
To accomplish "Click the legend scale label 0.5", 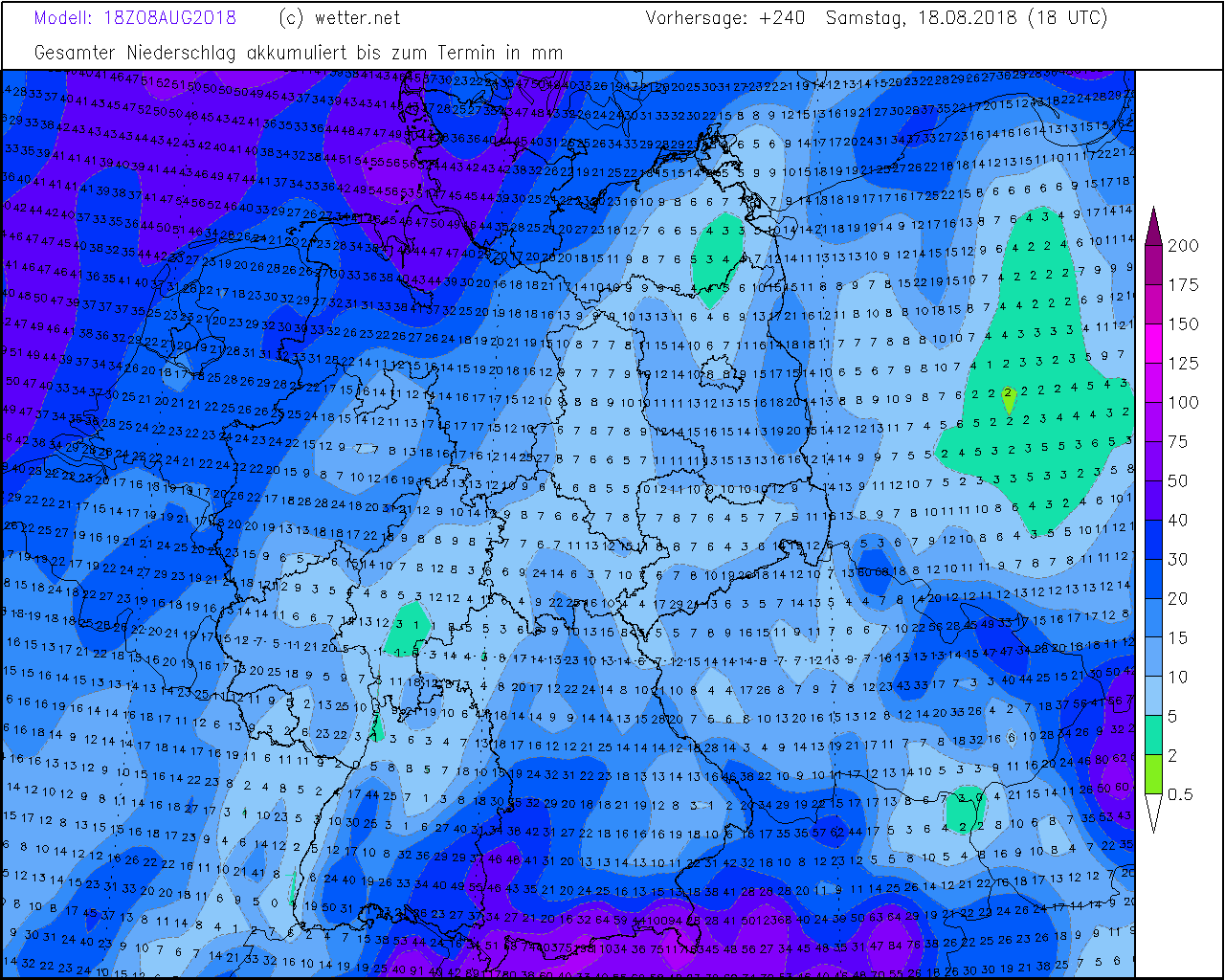I will [x=1181, y=794].
